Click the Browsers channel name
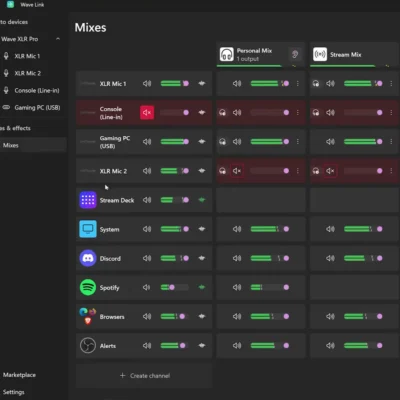 (x=112, y=317)
